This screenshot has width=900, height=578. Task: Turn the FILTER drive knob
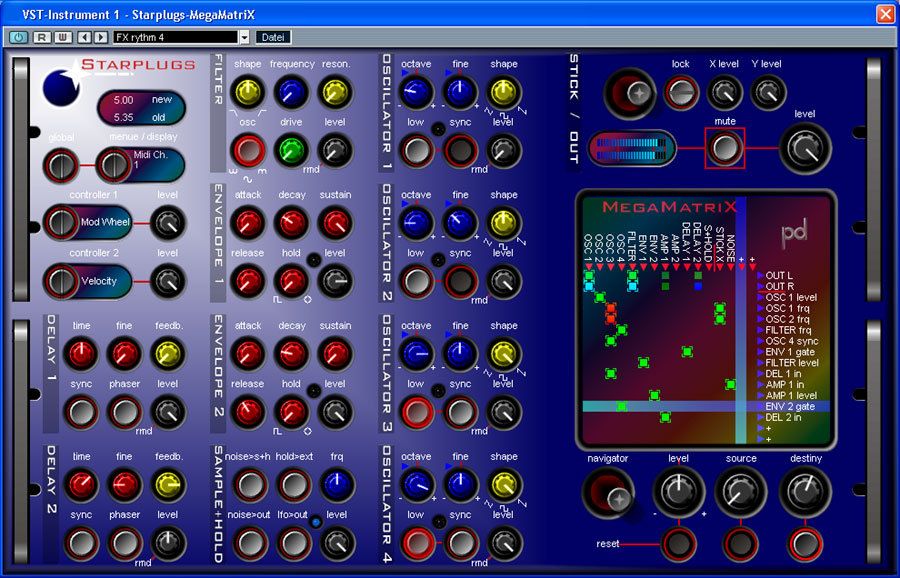click(291, 150)
